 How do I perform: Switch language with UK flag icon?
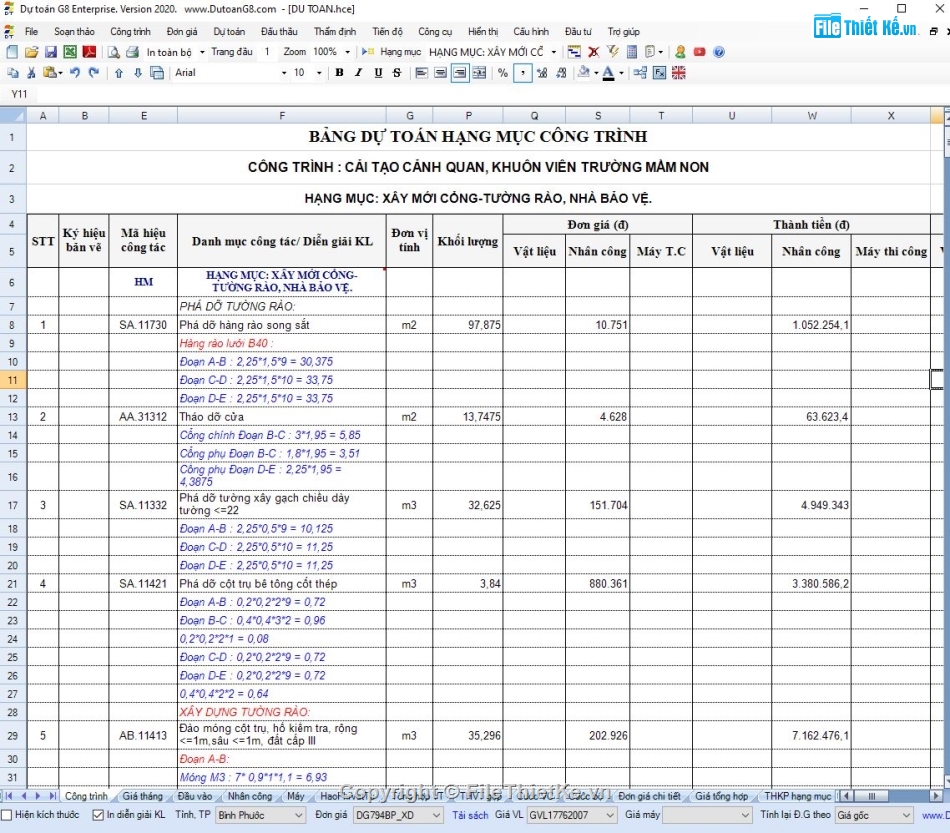[679, 73]
